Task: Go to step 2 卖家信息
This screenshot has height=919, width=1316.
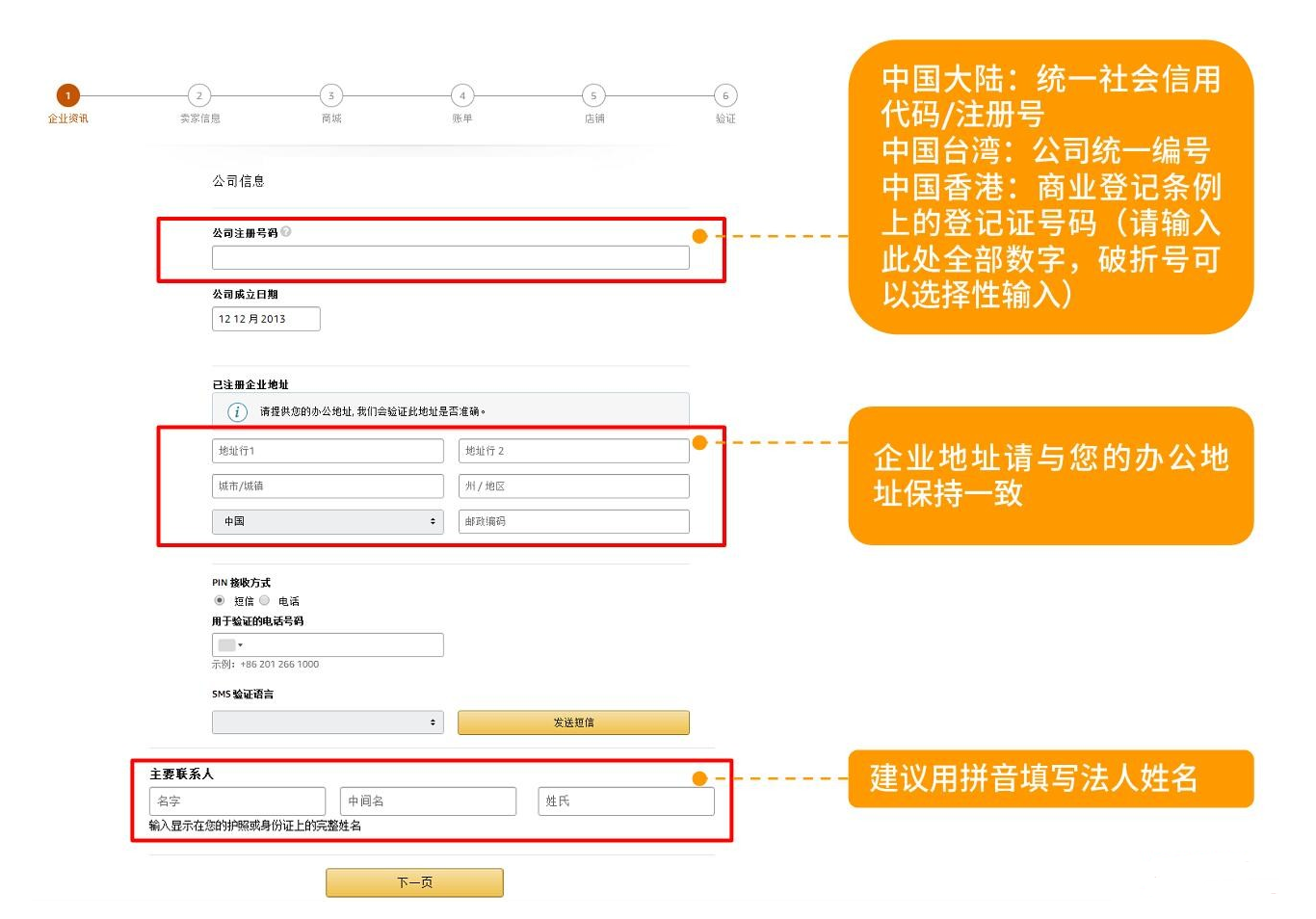Action: (x=199, y=95)
